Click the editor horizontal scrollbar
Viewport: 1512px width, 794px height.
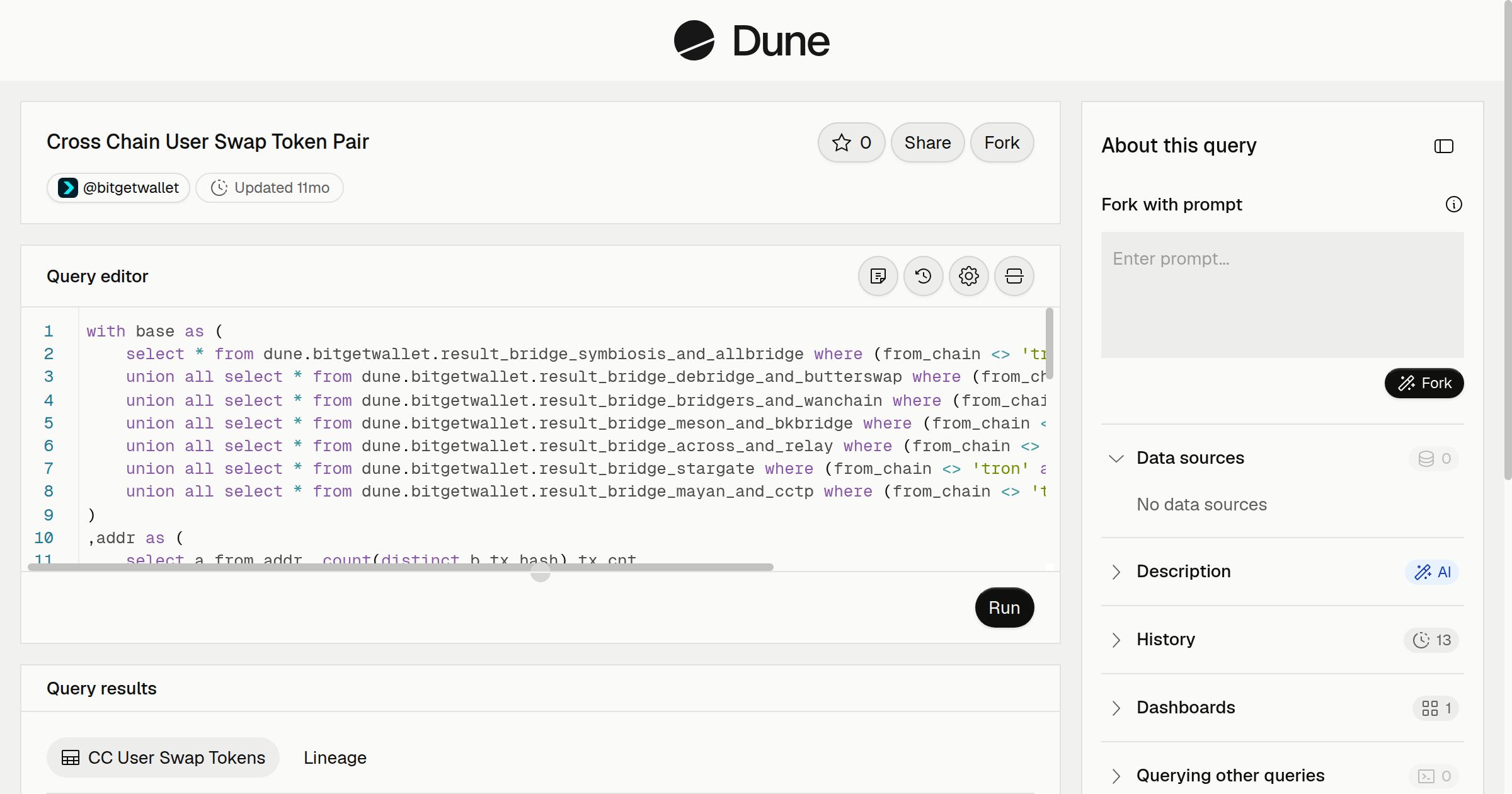401,567
